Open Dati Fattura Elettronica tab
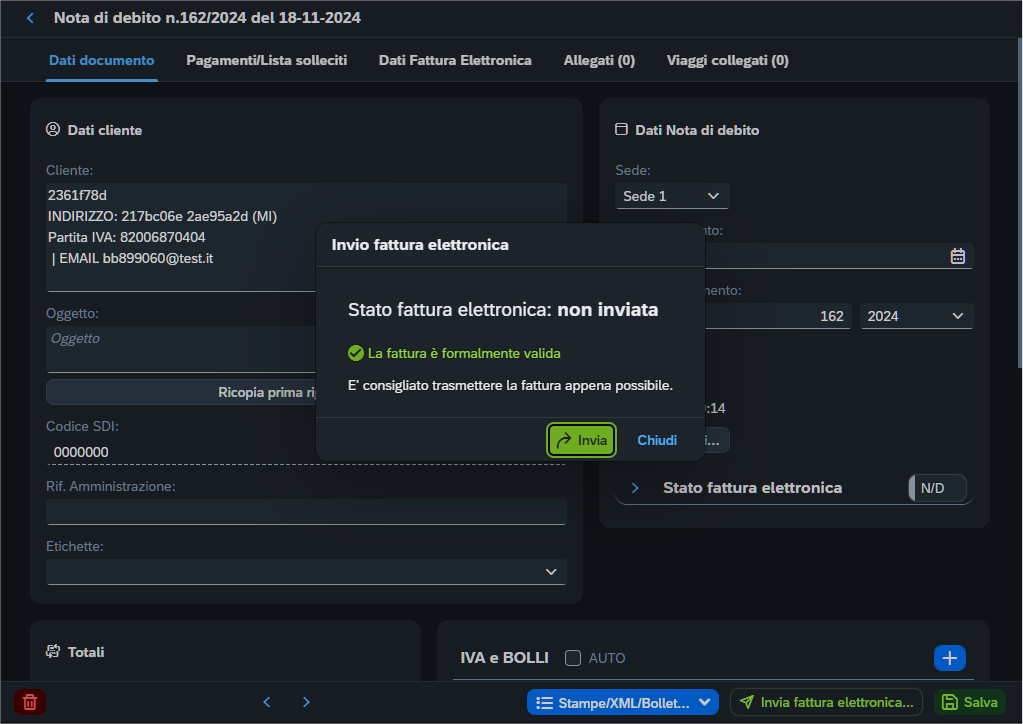1023x724 pixels. 455,61
